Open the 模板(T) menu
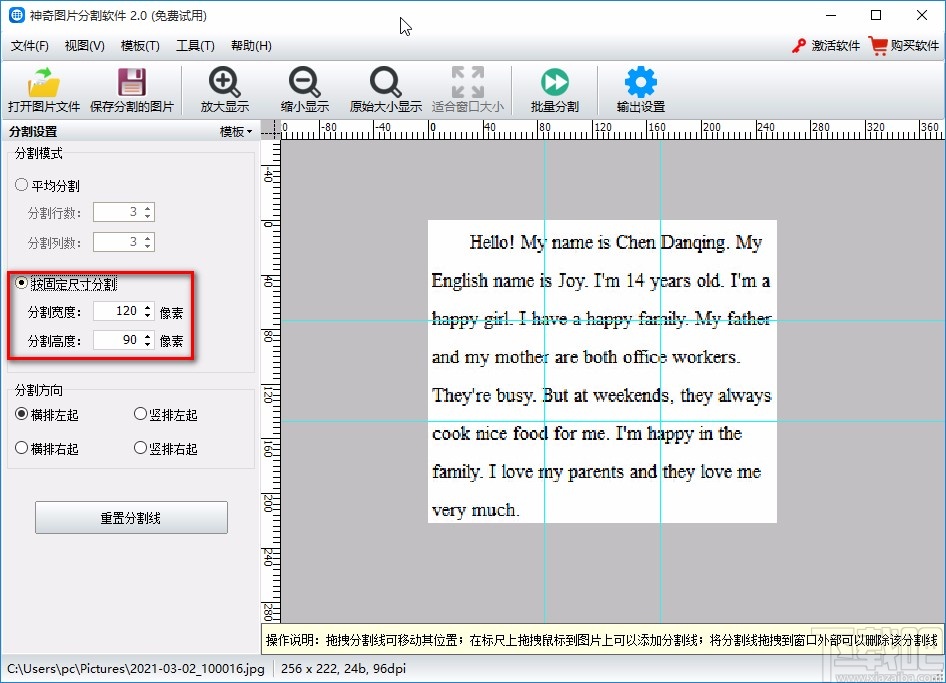This screenshot has height=683, width=946. click(x=140, y=46)
